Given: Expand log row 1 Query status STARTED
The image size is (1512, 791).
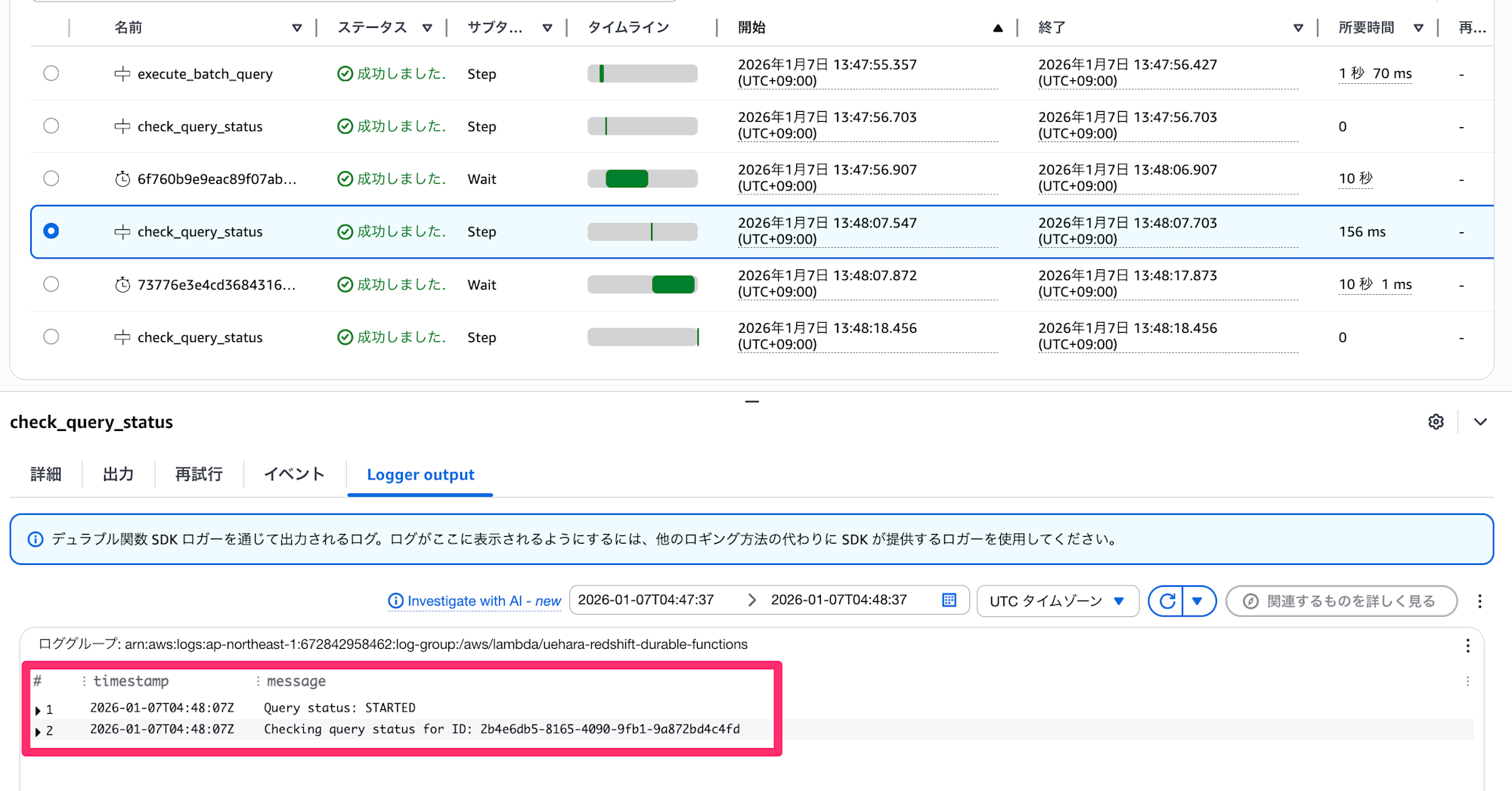Looking at the screenshot, I should [x=38, y=710].
